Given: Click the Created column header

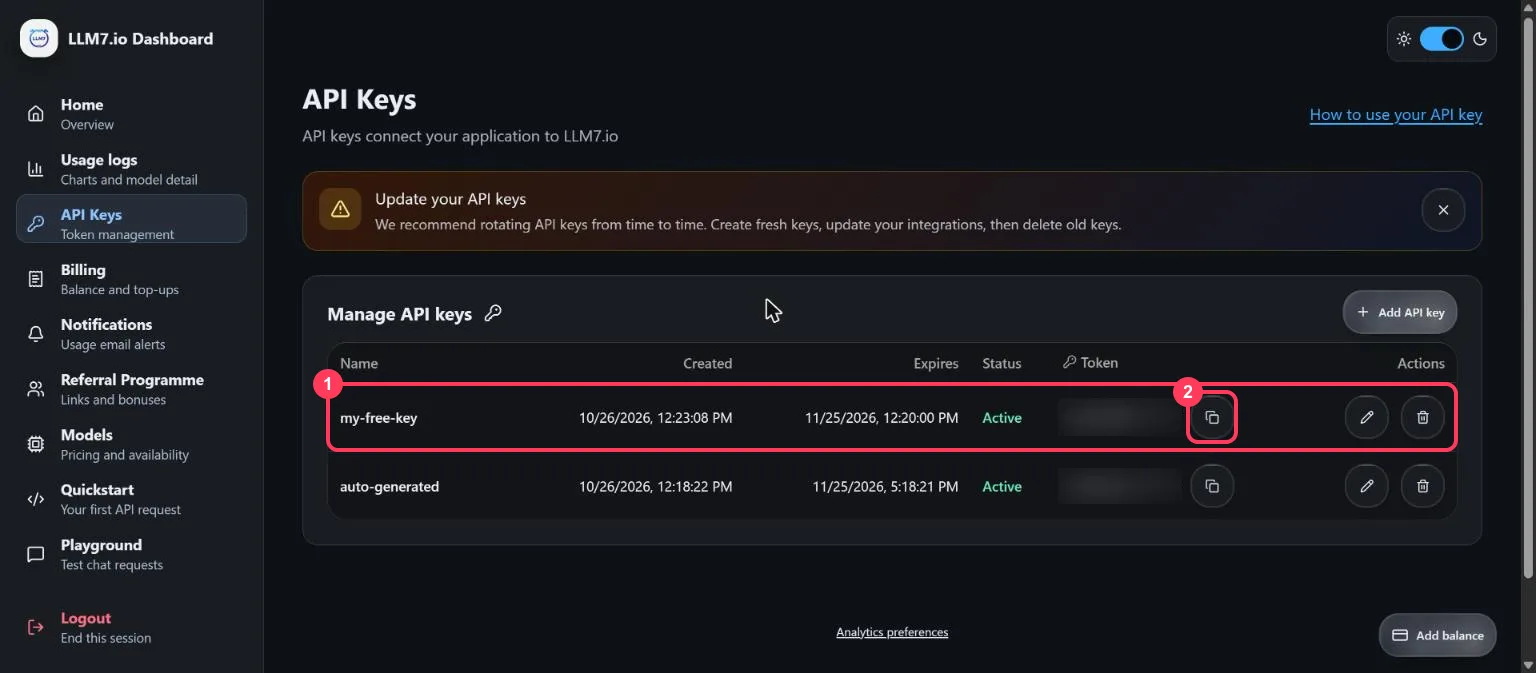Looking at the screenshot, I should (708, 363).
